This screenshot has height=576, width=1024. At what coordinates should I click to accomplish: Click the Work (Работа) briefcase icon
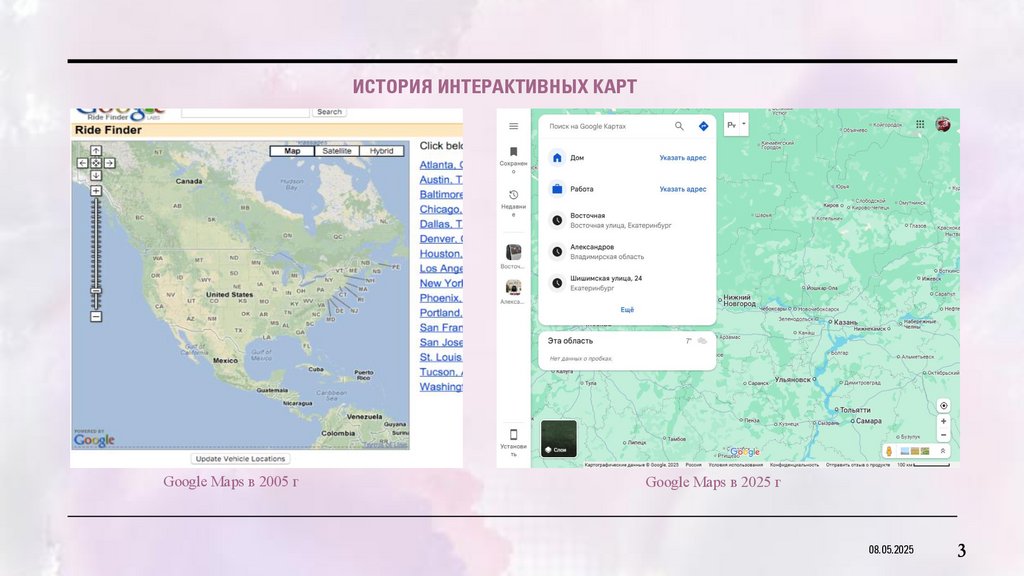[557, 189]
